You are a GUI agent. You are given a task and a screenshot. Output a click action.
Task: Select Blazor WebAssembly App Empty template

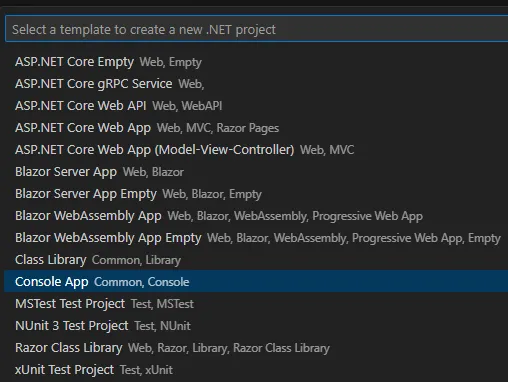click(x=256, y=238)
